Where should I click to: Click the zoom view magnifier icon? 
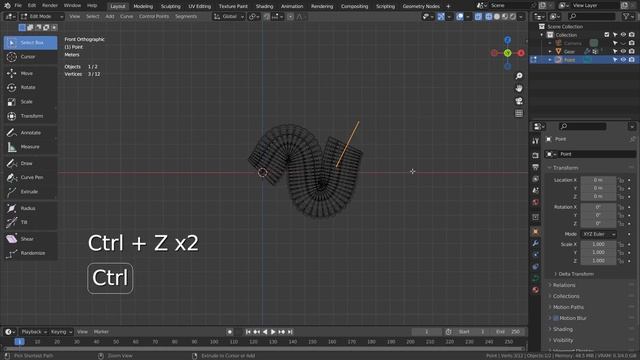tap(519, 76)
